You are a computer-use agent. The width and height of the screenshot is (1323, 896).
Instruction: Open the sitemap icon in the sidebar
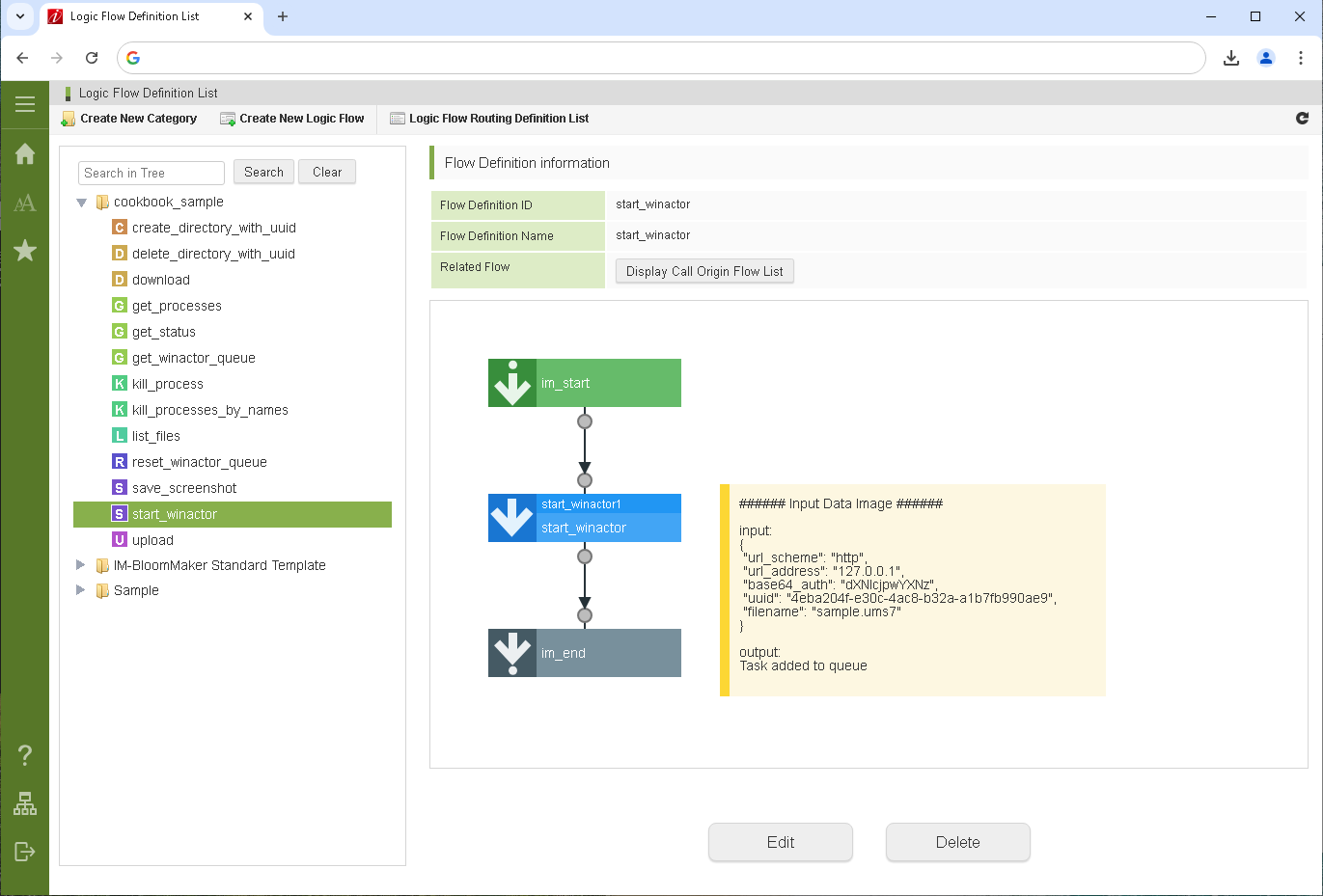(x=25, y=803)
